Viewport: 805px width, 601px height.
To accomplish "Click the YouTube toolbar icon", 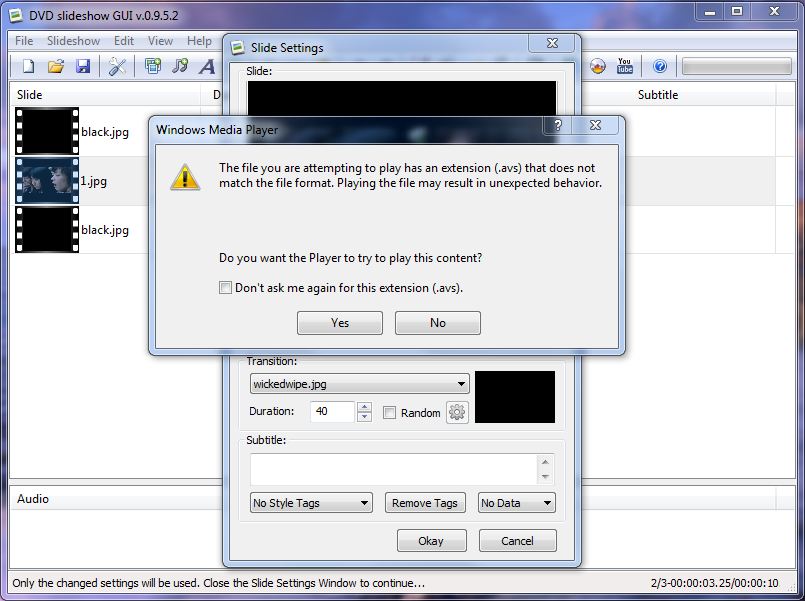I will point(625,66).
